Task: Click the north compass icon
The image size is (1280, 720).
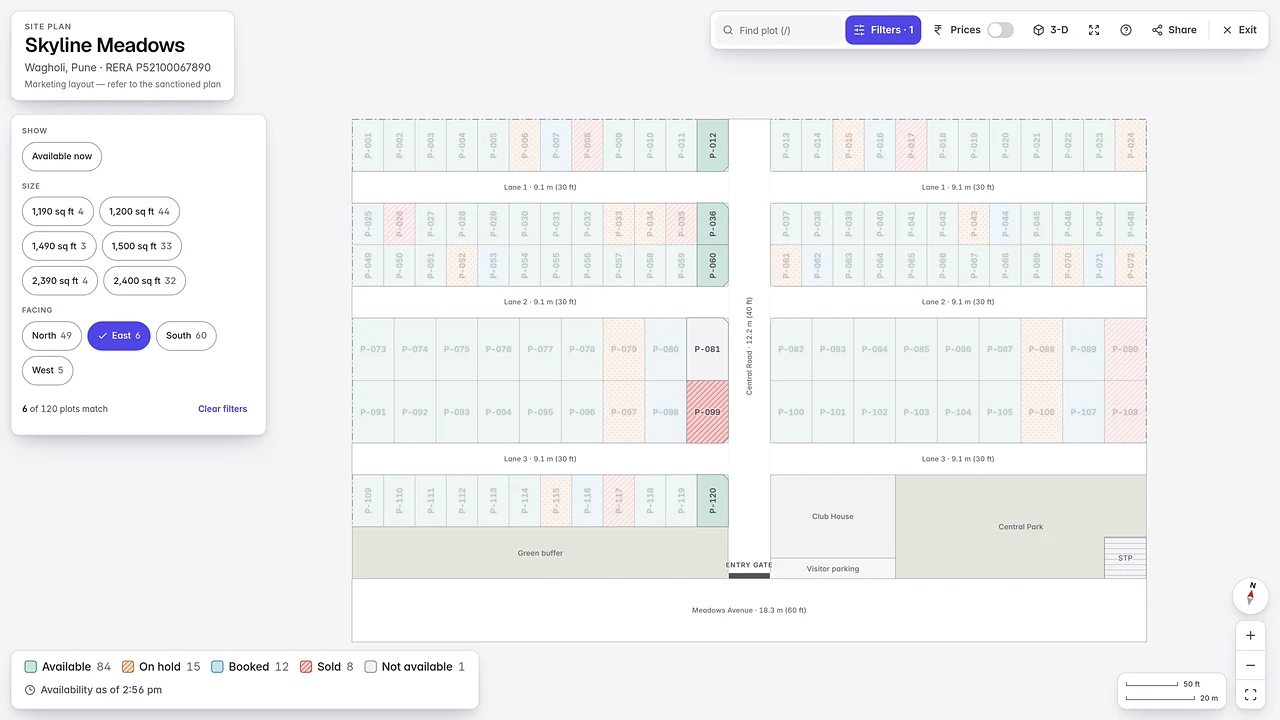Action: pos(1250,596)
